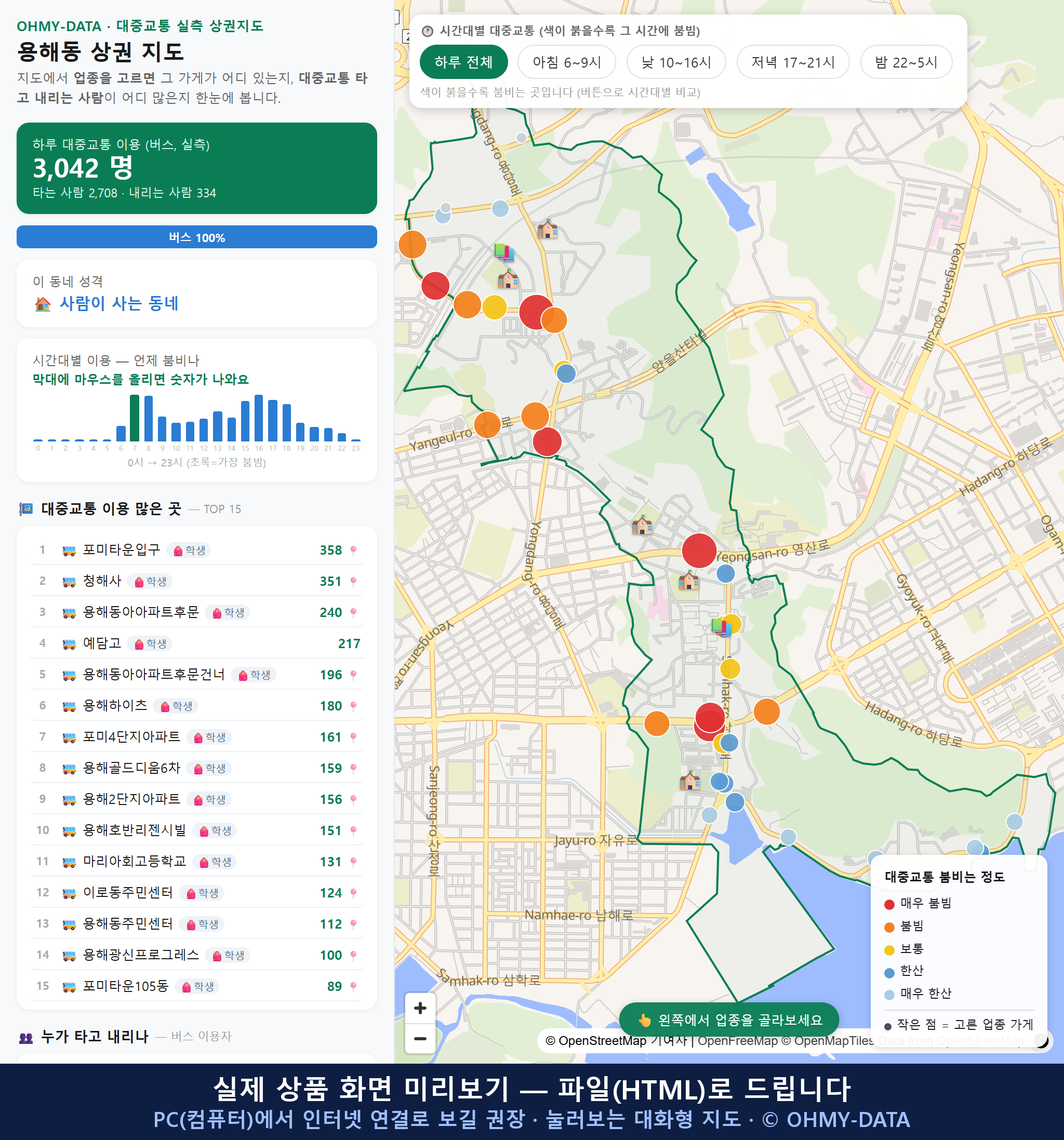
Task: Click the pin icon in 용해골드디움6차 row
Action: [353, 769]
